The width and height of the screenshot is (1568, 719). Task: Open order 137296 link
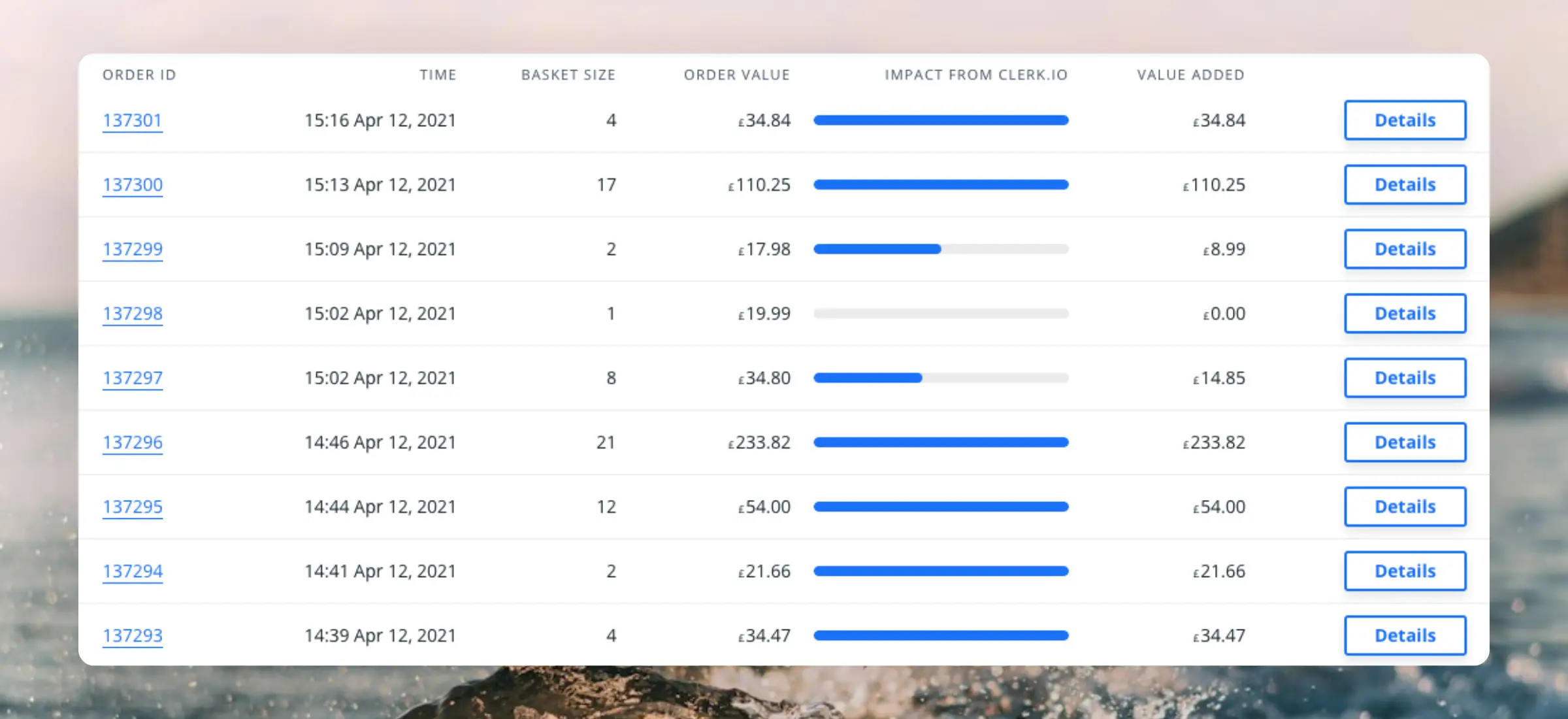coord(132,443)
